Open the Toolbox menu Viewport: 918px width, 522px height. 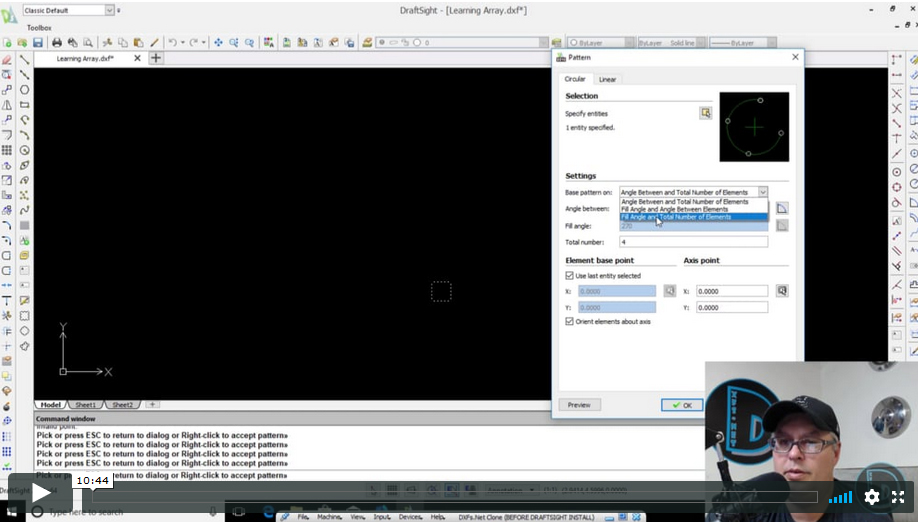tap(39, 28)
